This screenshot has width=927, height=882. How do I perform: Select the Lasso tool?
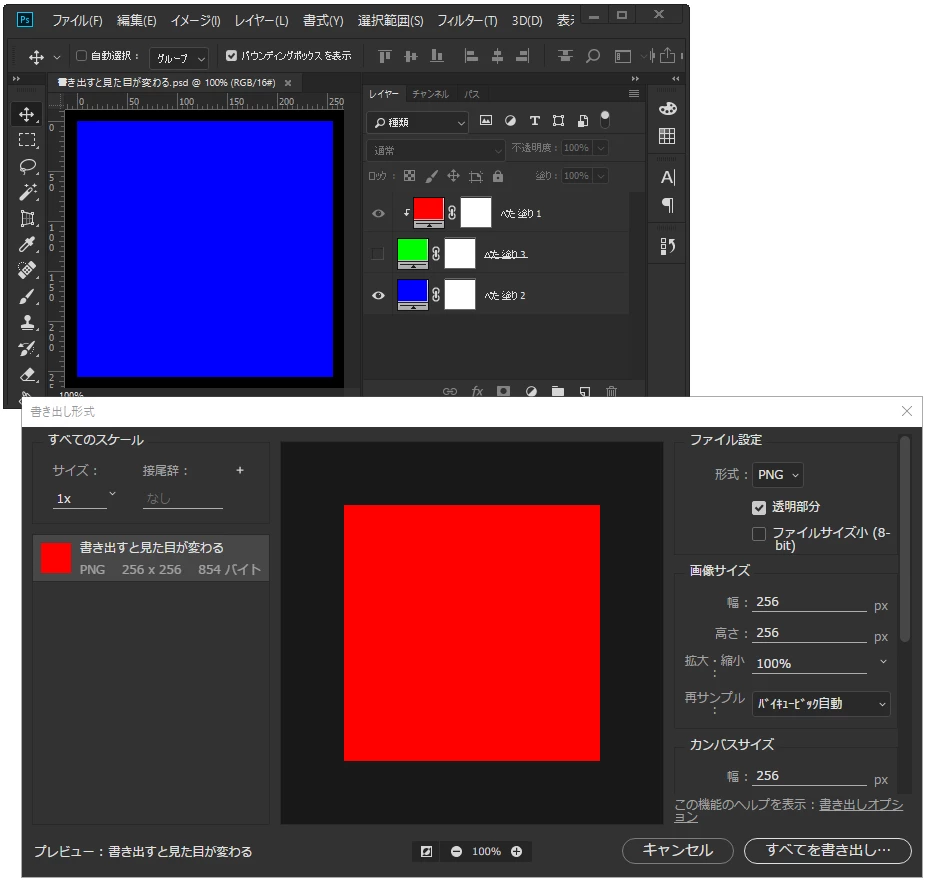pyautogui.click(x=27, y=166)
